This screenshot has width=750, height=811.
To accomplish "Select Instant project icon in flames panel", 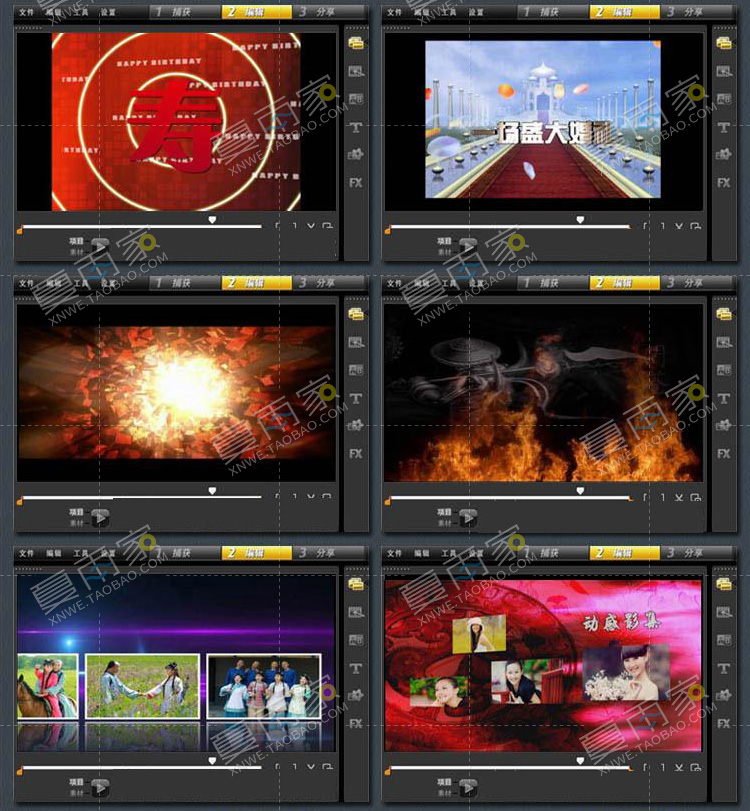I will (x=724, y=342).
